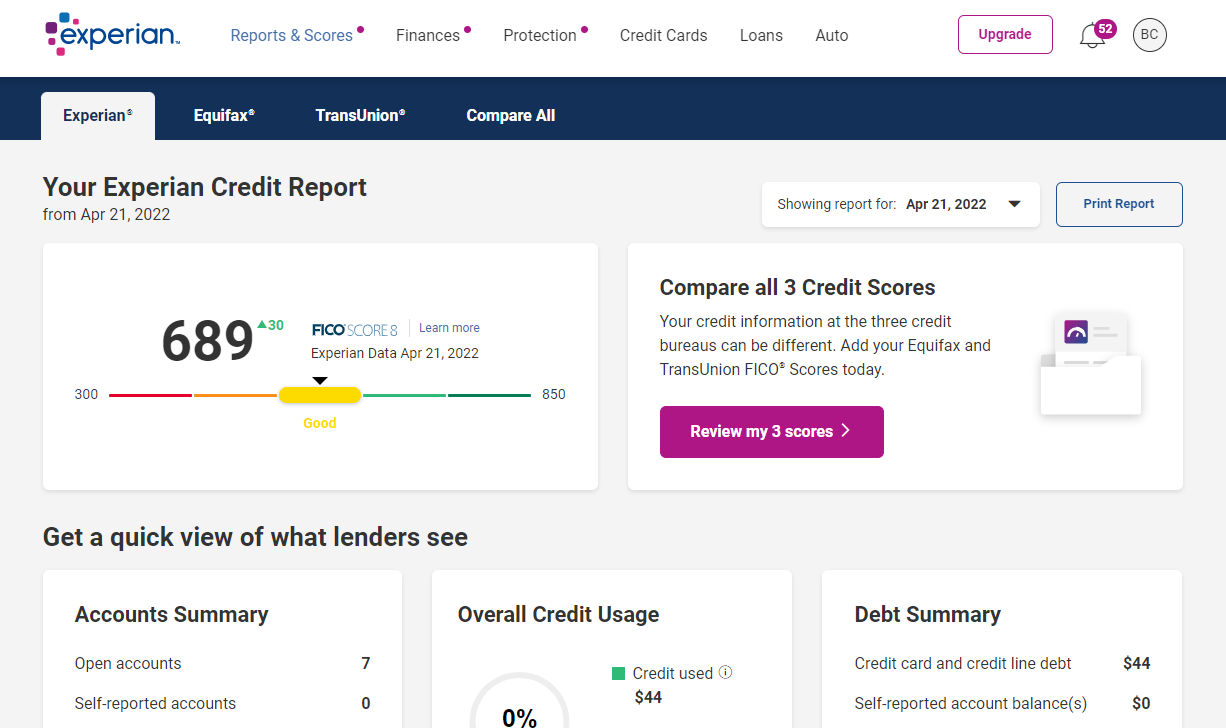
Task: Switch to the Equifax tab
Action: click(224, 116)
